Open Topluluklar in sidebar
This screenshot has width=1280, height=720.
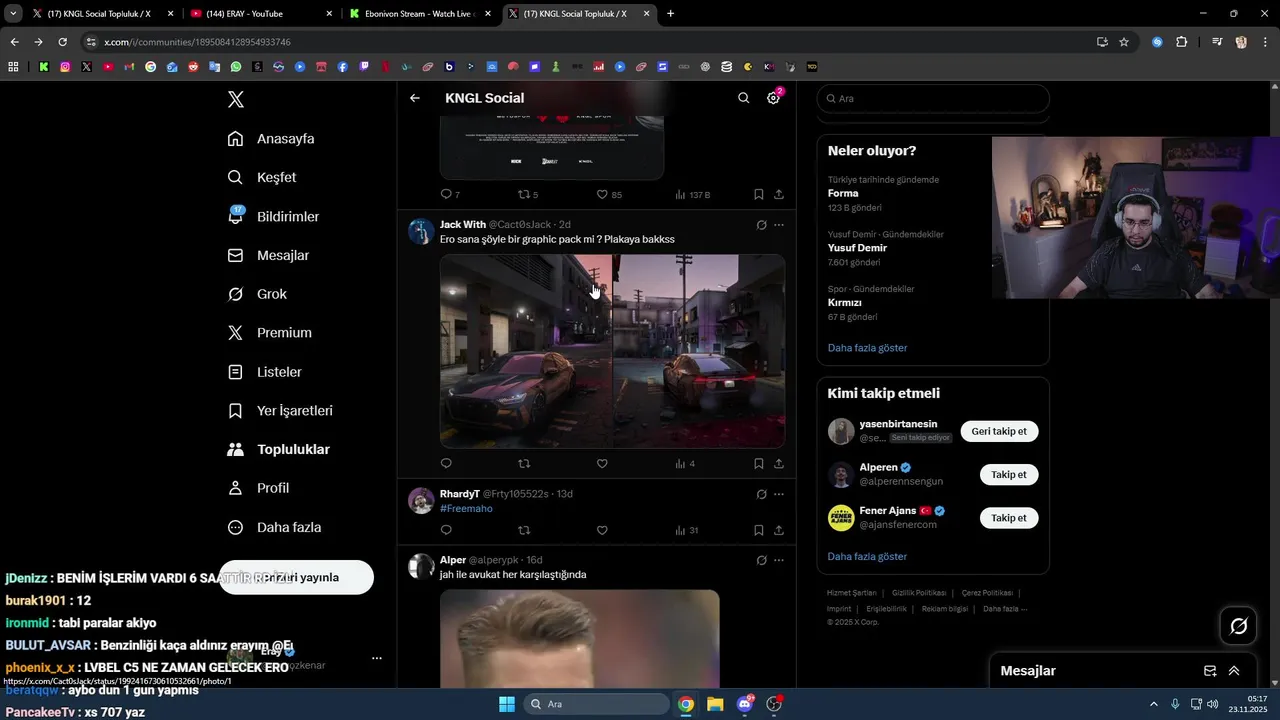pos(279,450)
